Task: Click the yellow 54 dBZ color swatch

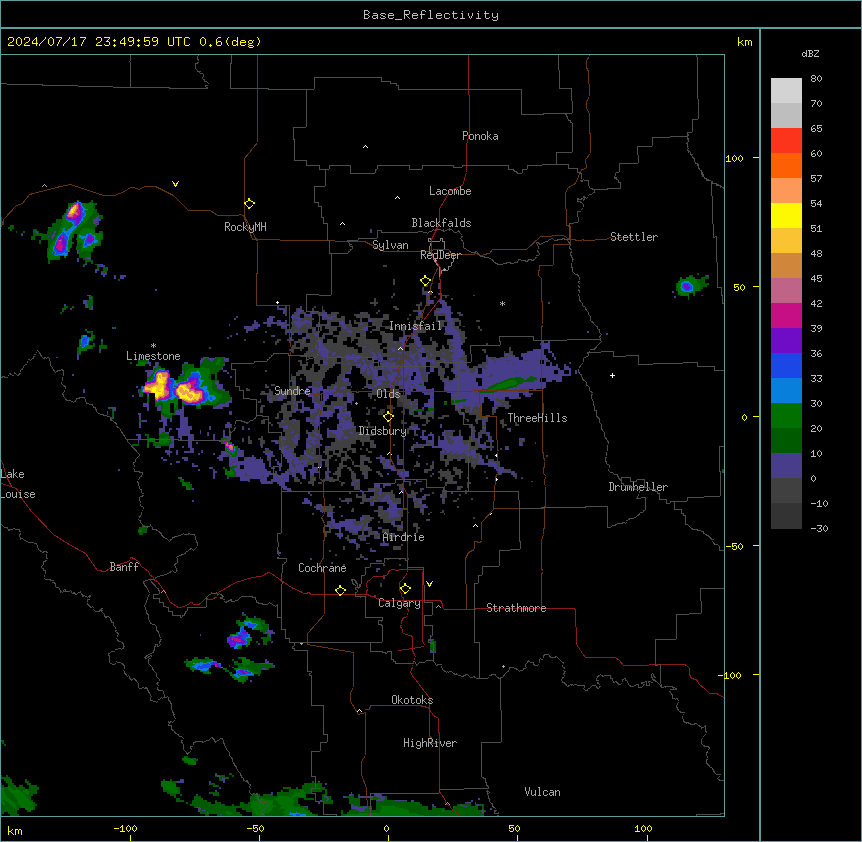Action: [786, 215]
